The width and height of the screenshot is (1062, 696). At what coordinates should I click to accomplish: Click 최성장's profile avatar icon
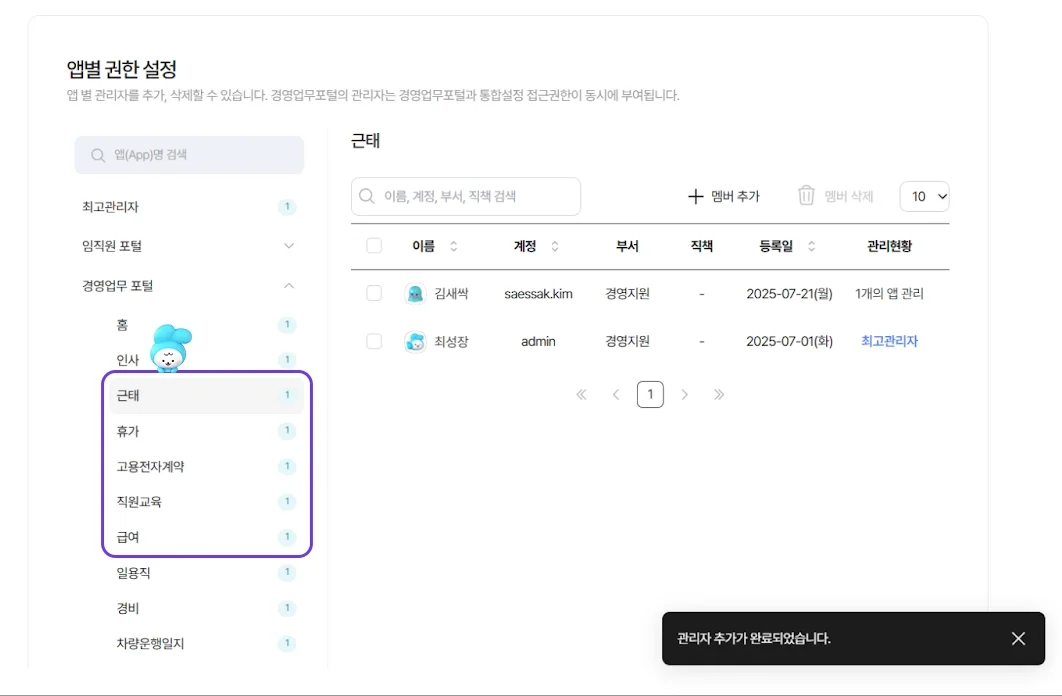416,340
